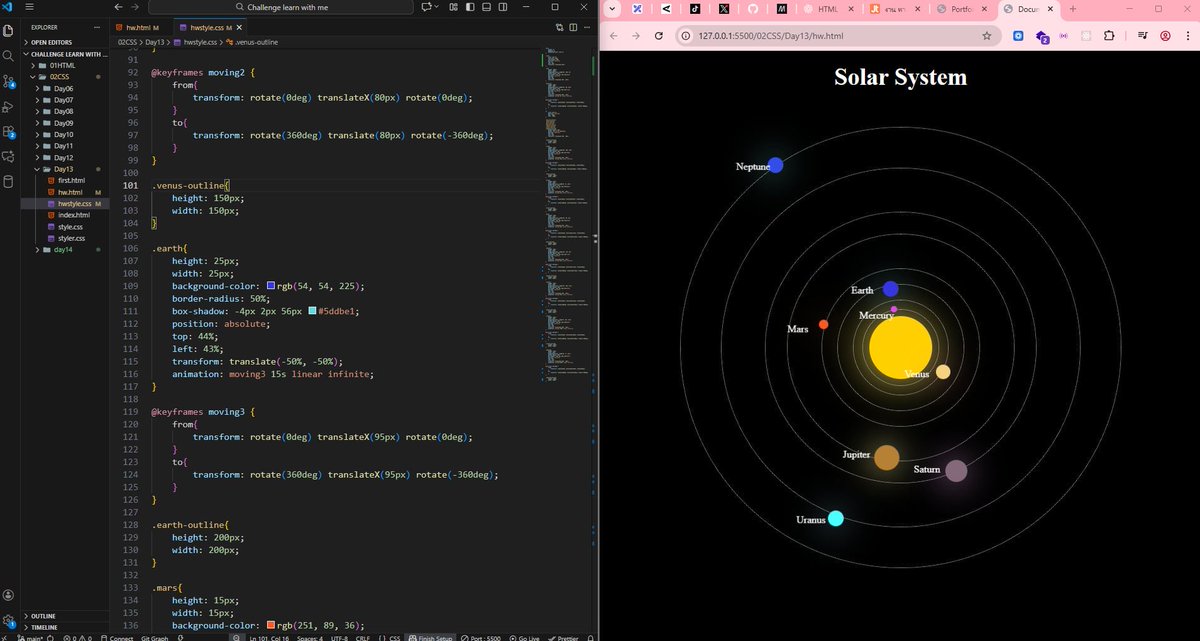The image size is (1200, 641).
Task: Click the orange rgb(251, 89, 36) color swatch
Action: 272,625
